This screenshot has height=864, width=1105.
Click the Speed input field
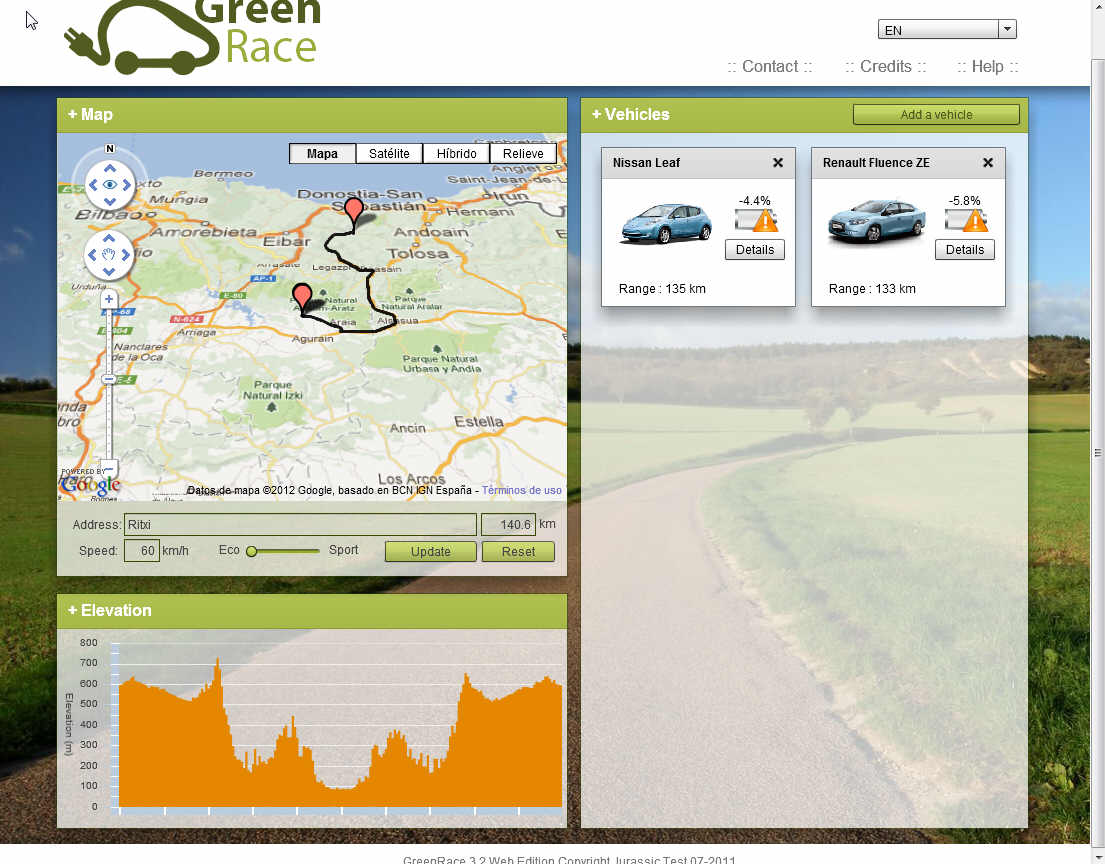tap(142, 550)
